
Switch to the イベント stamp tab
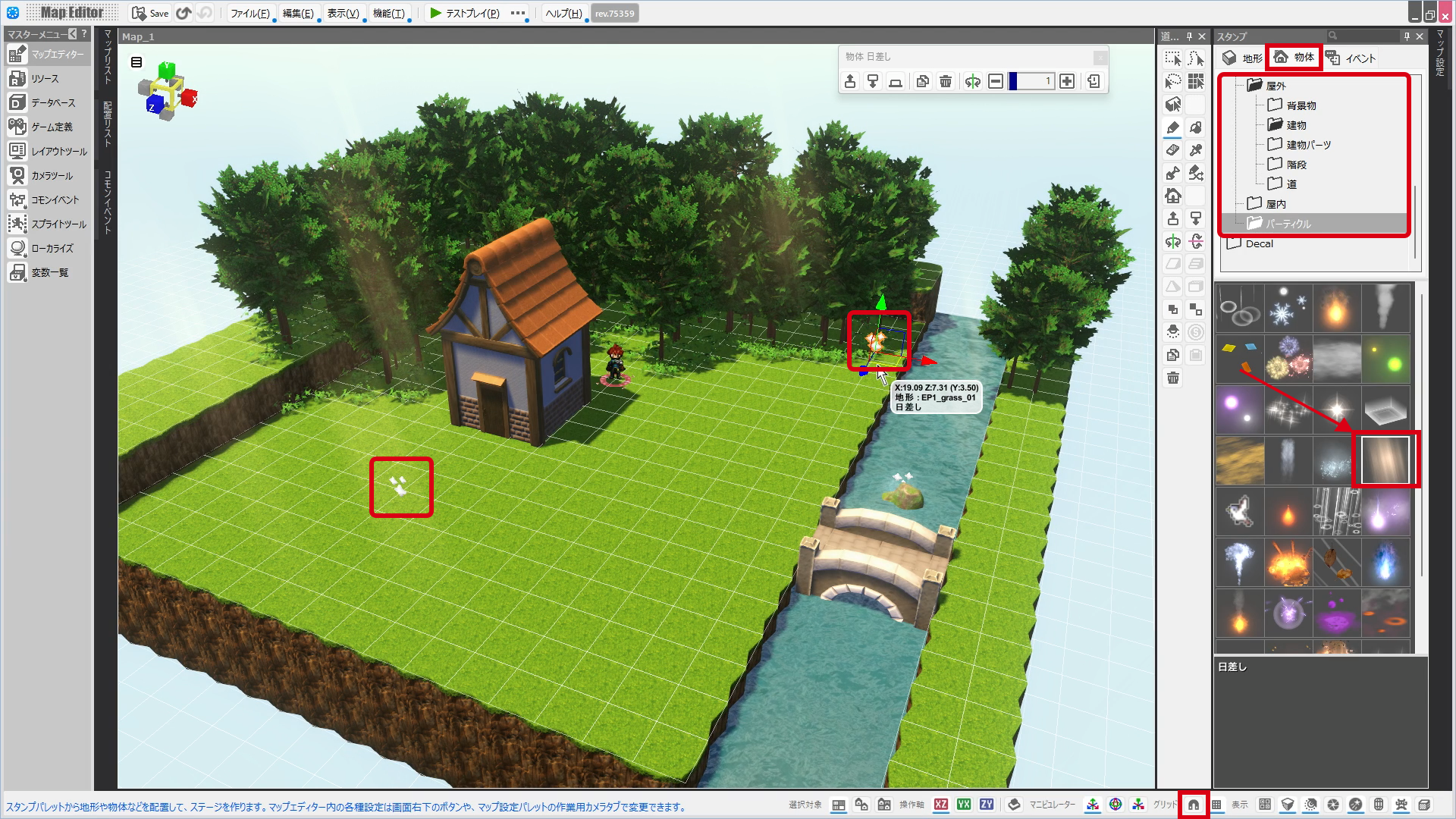[x=1351, y=58]
